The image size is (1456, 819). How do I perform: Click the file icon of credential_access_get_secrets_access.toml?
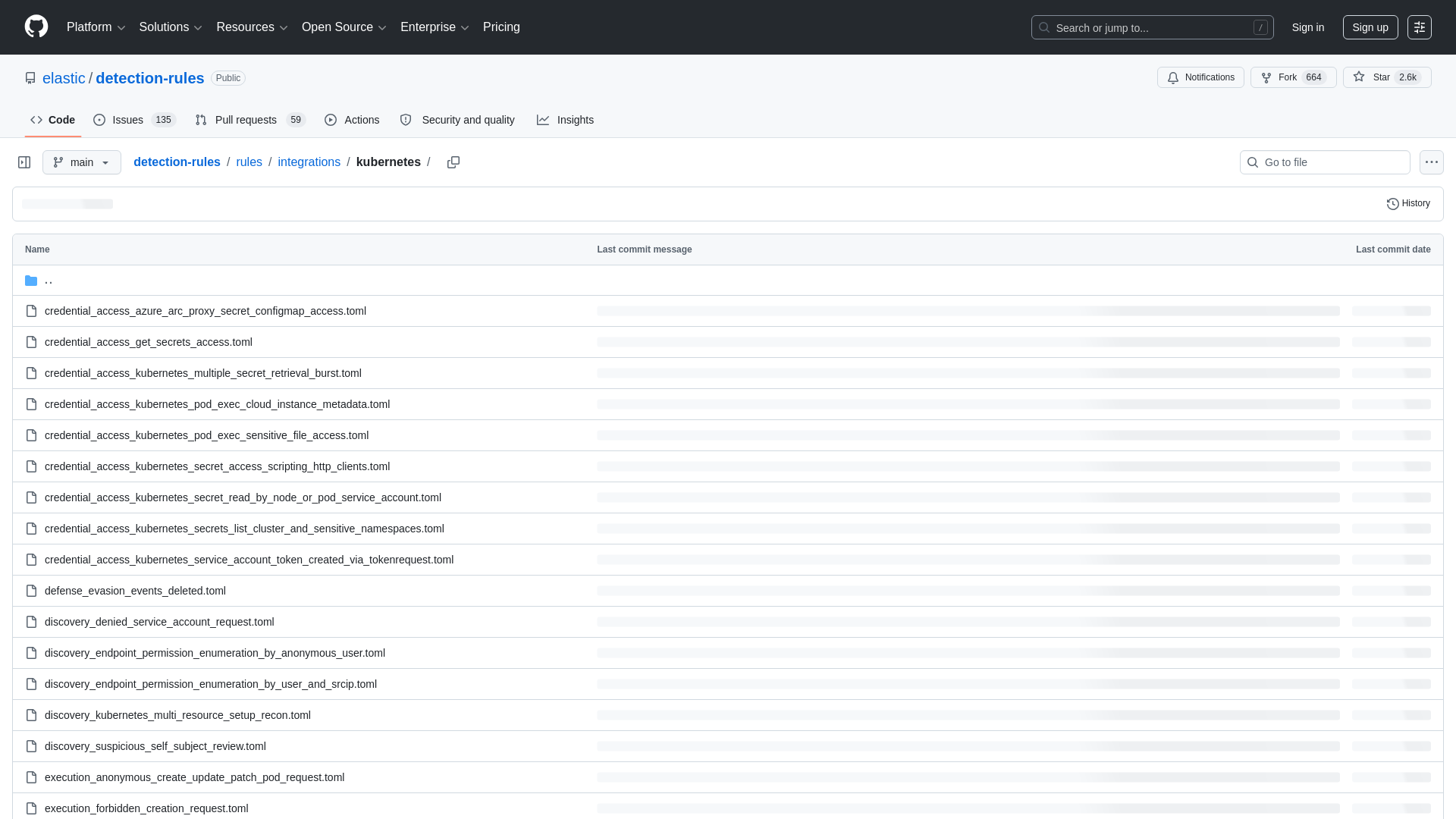point(31,342)
